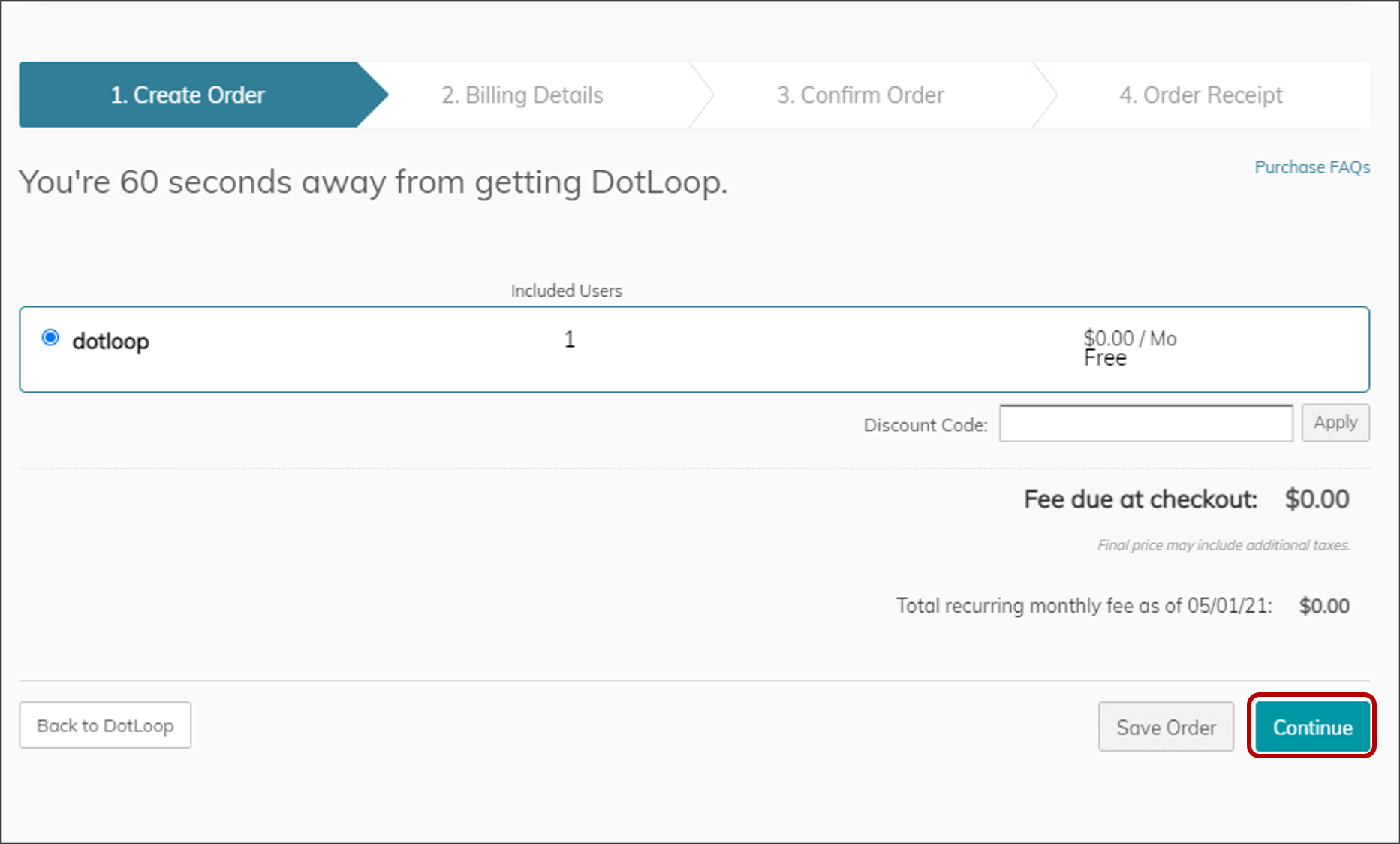Select the 3. Confirm Order step

tap(860, 95)
